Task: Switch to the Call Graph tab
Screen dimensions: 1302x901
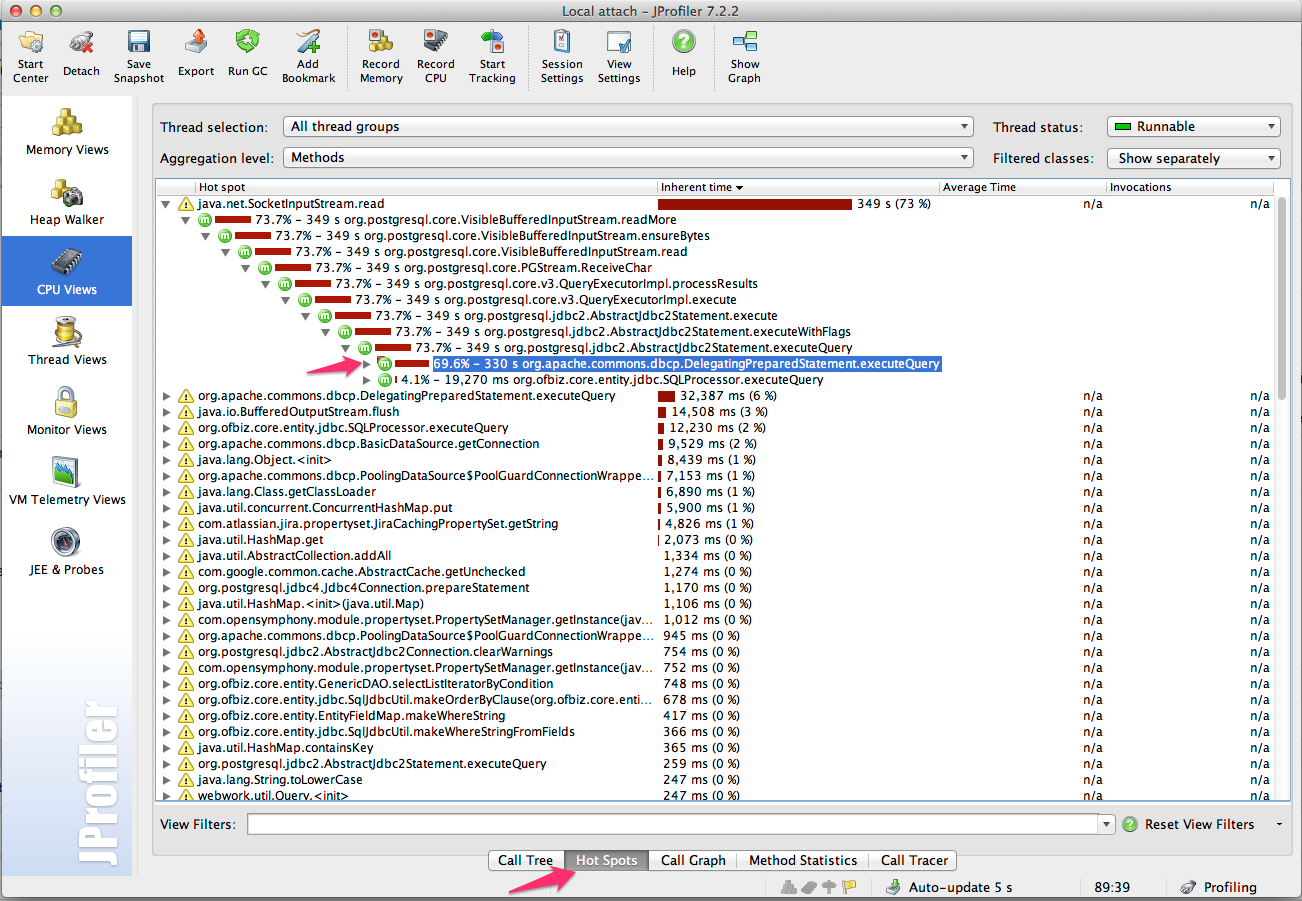Action: point(693,860)
